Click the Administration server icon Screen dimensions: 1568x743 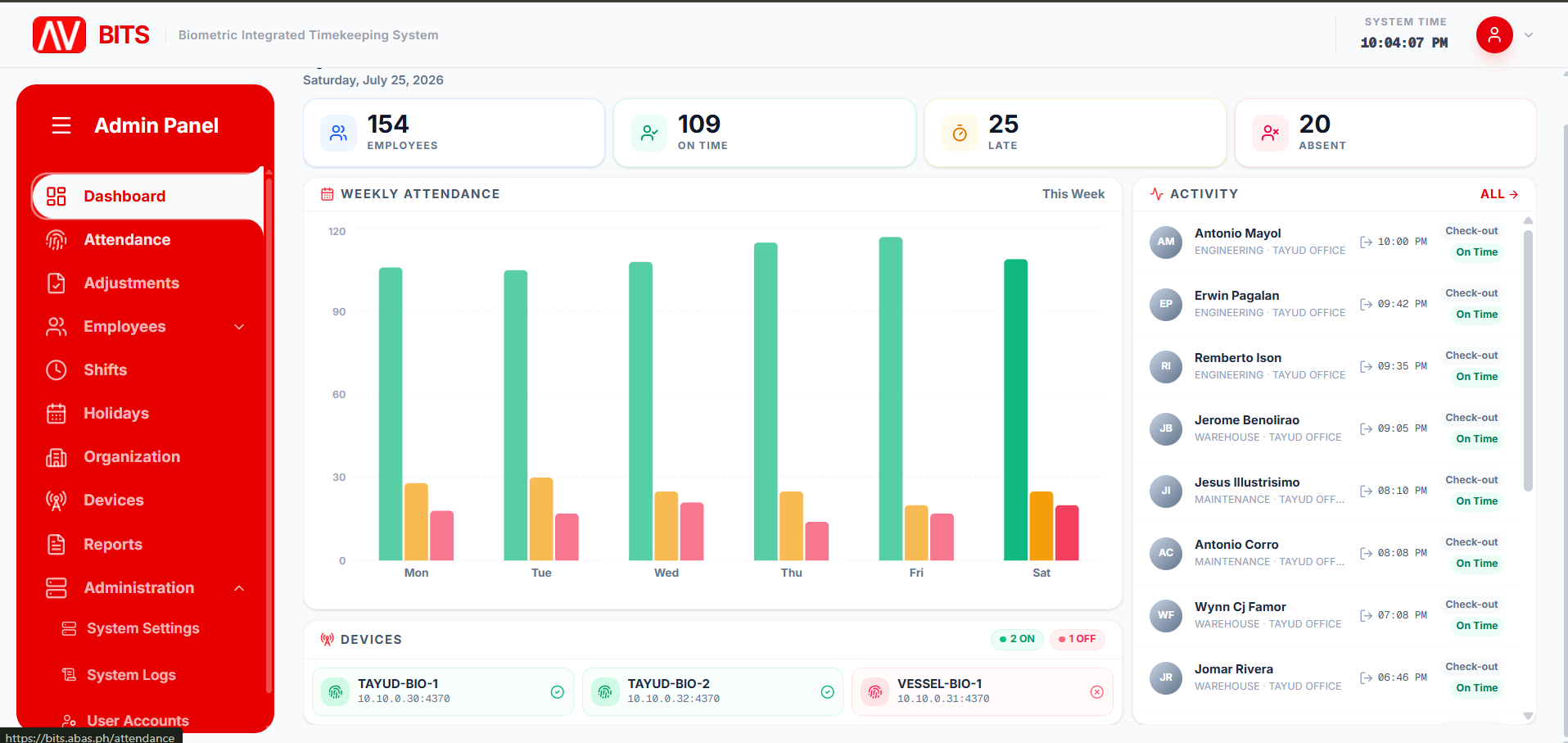pyautogui.click(x=56, y=587)
